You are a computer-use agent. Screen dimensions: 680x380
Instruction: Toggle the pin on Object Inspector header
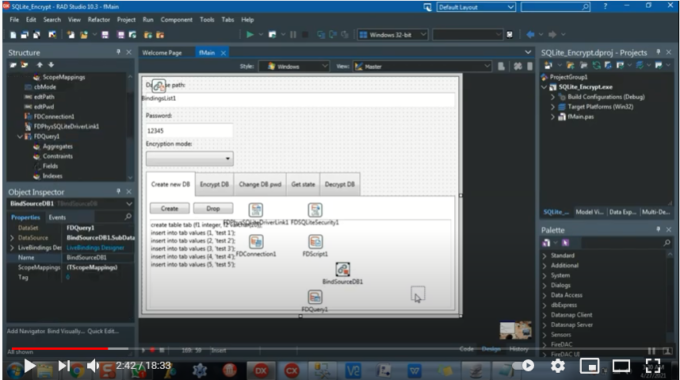click(x=118, y=191)
